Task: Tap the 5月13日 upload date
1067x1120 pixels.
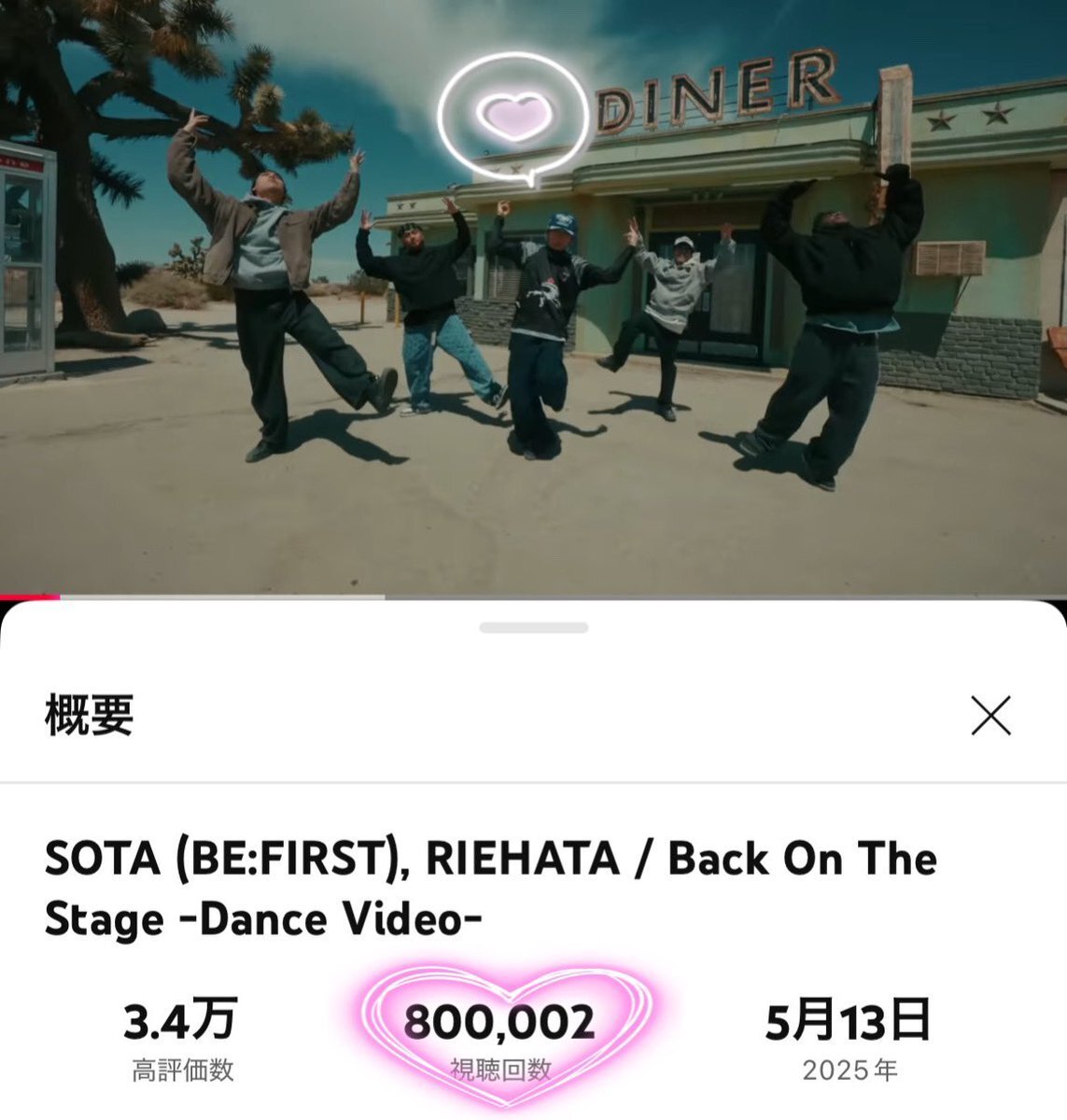Action: click(x=848, y=1019)
